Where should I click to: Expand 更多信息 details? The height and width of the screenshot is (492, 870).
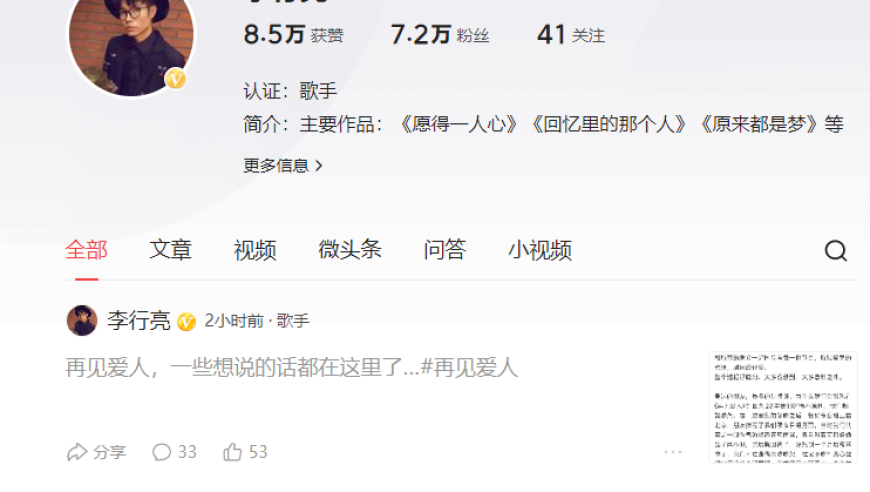click(283, 165)
